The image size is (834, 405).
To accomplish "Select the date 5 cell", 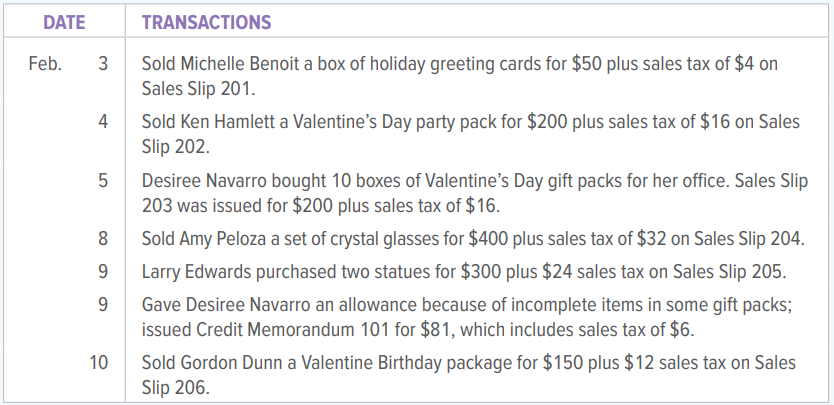I will (103, 181).
